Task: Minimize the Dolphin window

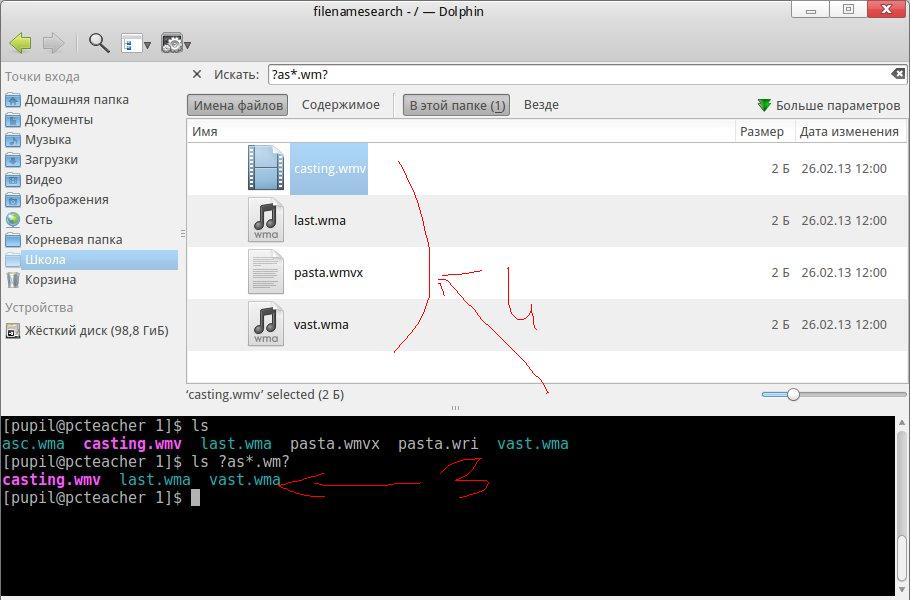Action: [x=811, y=9]
